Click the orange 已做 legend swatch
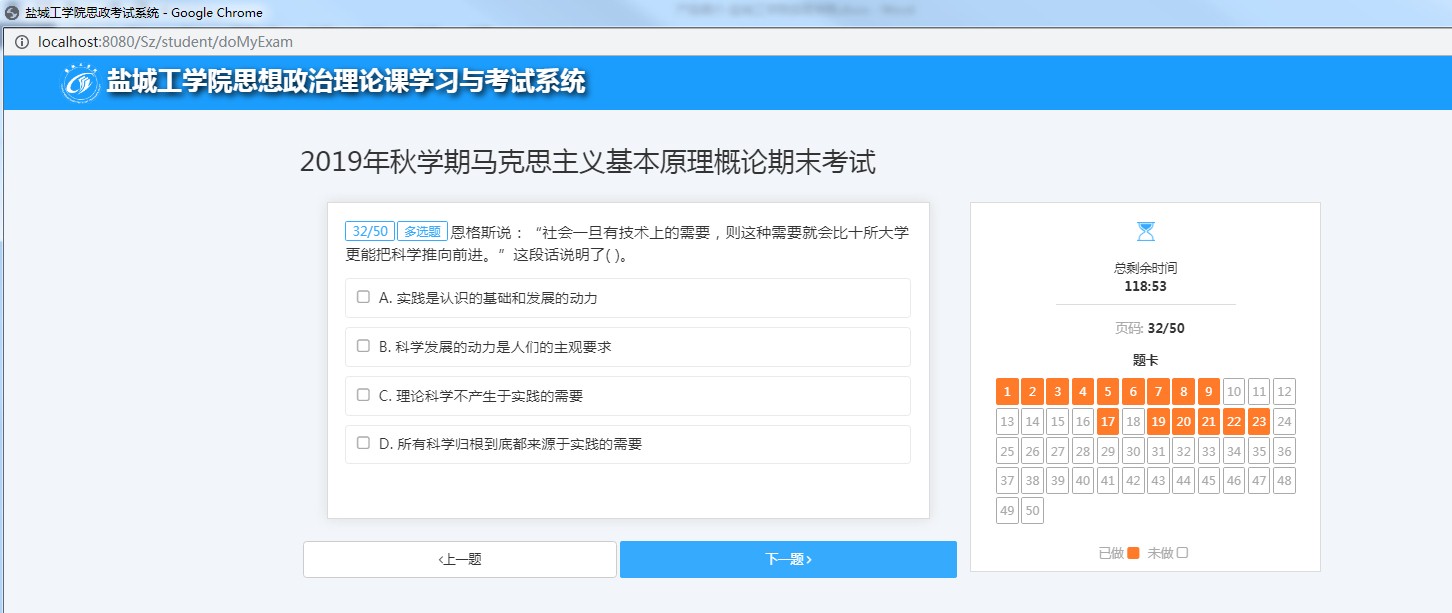 pyautogui.click(x=1133, y=553)
